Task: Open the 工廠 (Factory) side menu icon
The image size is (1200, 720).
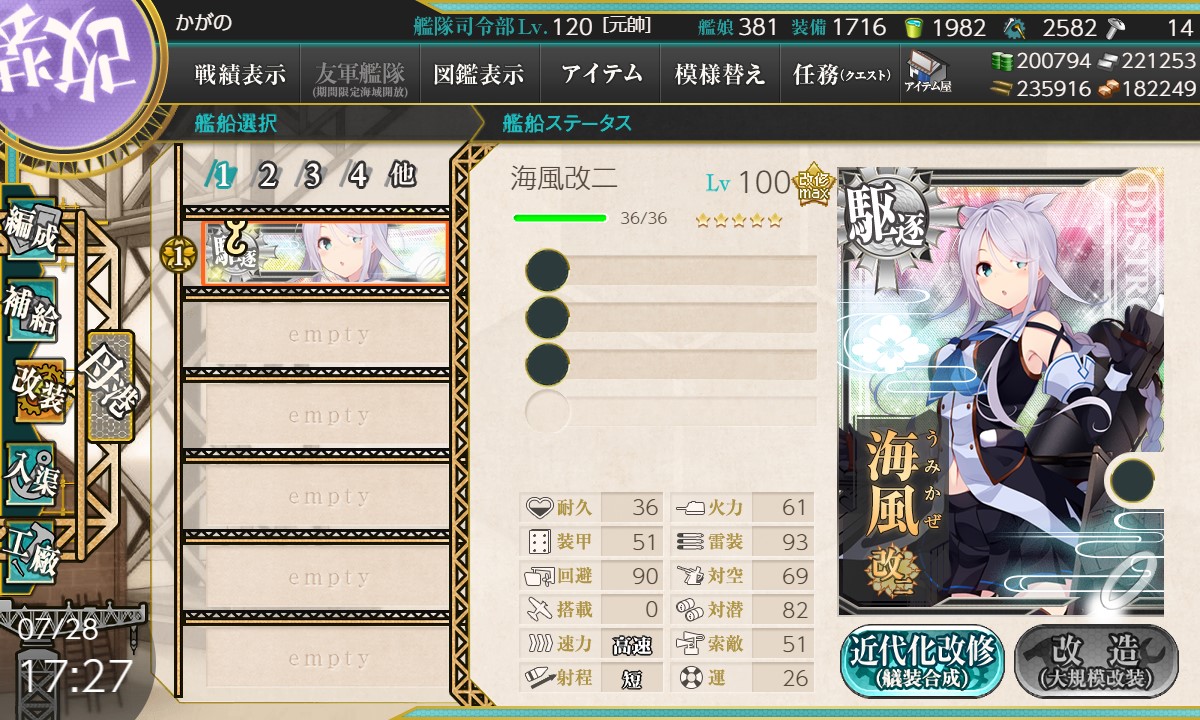Action: click(x=32, y=550)
